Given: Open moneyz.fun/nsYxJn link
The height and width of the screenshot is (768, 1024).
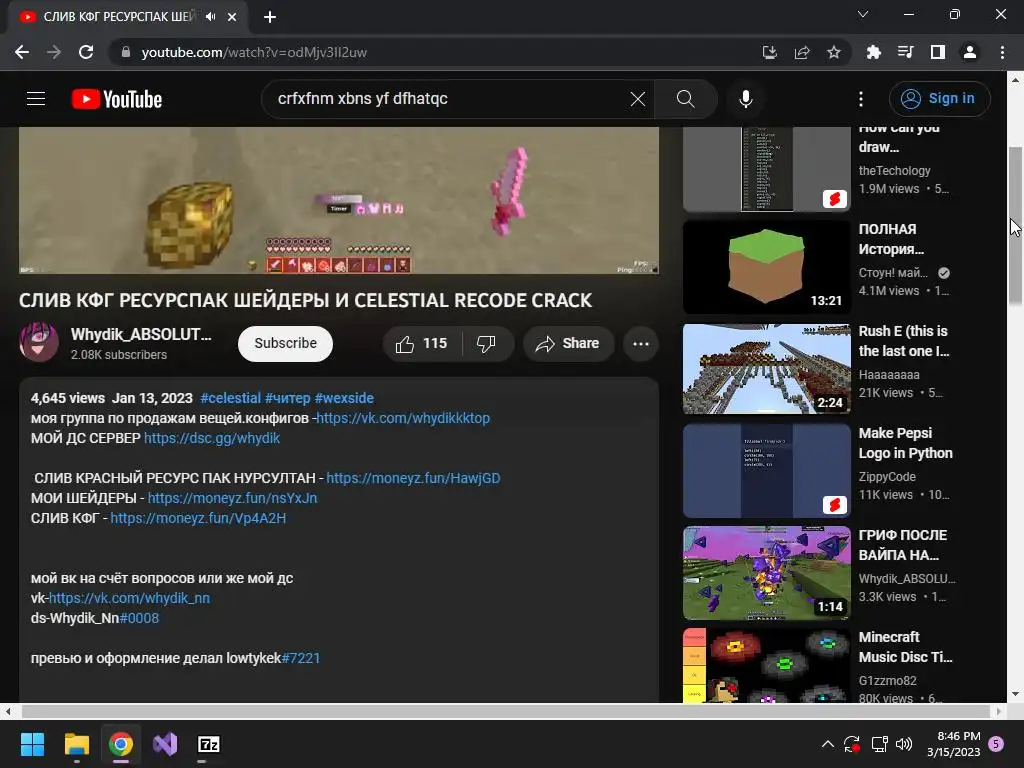Looking at the screenshot, I should click(x=232, y=498).
